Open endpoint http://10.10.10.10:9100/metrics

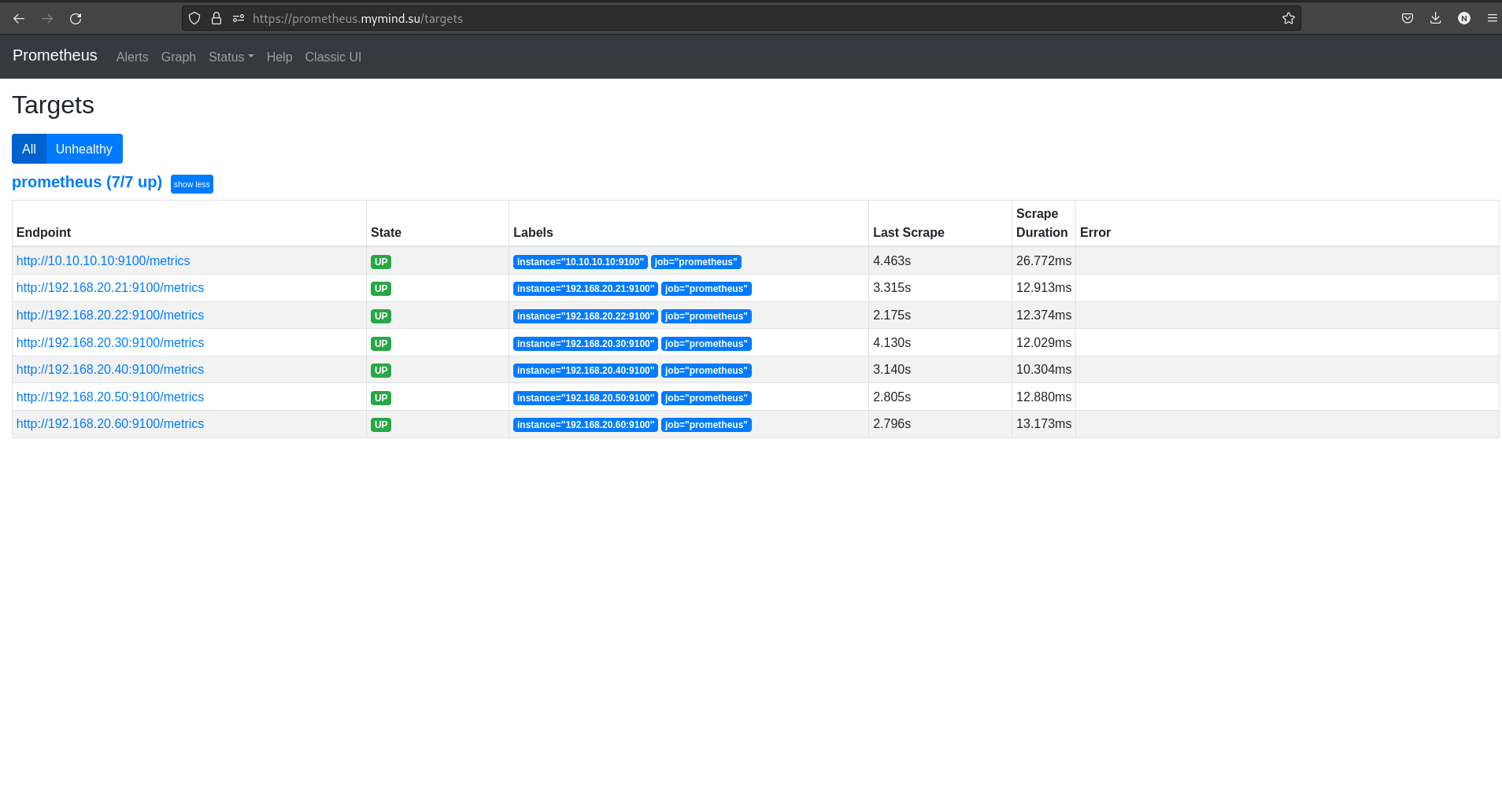[x=103, y=260]
